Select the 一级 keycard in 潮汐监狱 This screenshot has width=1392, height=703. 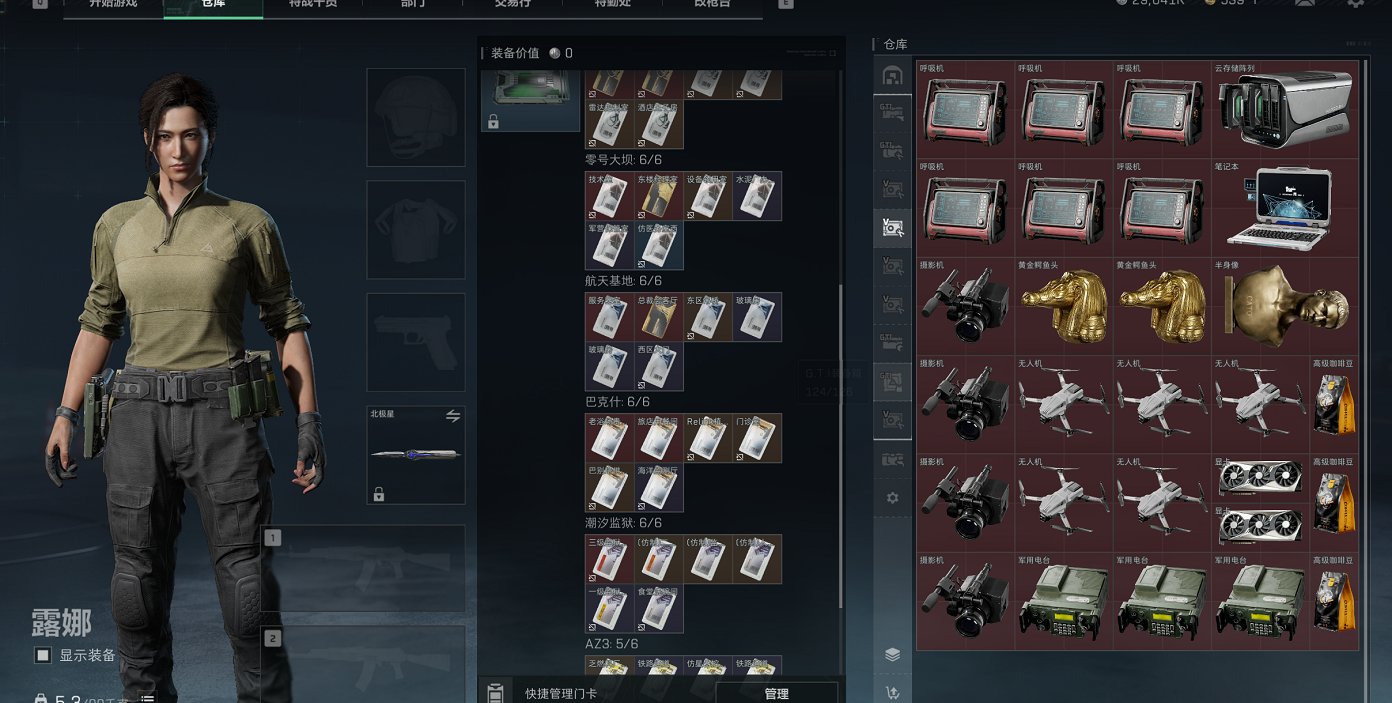pos(610,608)
